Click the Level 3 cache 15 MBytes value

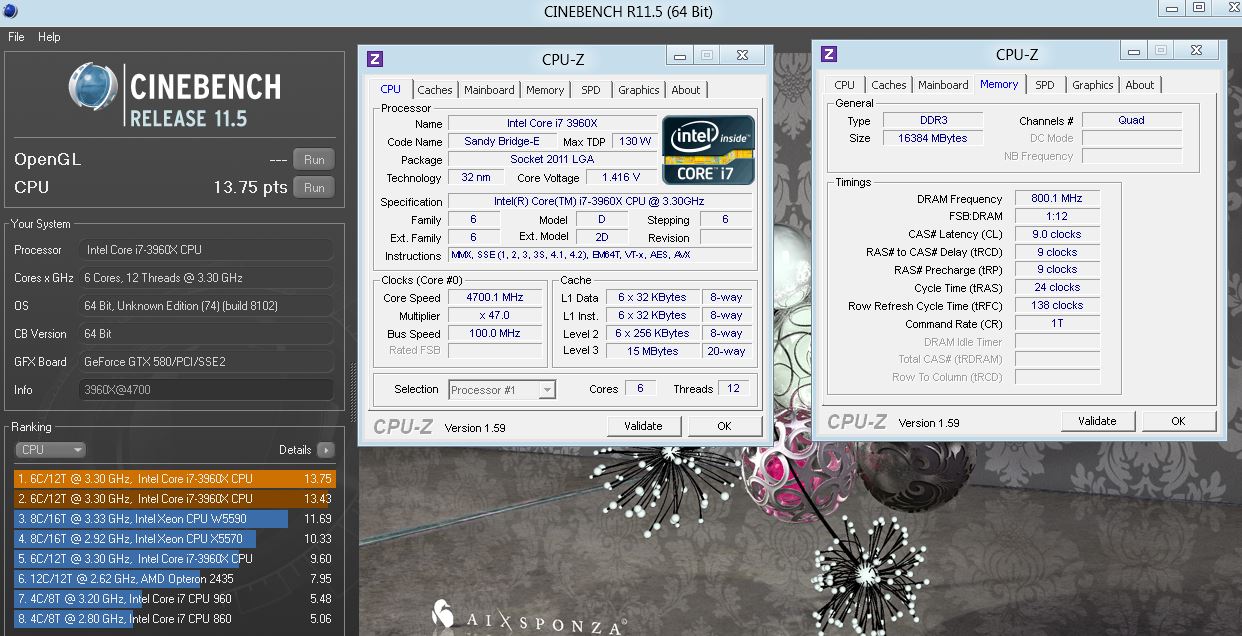652,351
